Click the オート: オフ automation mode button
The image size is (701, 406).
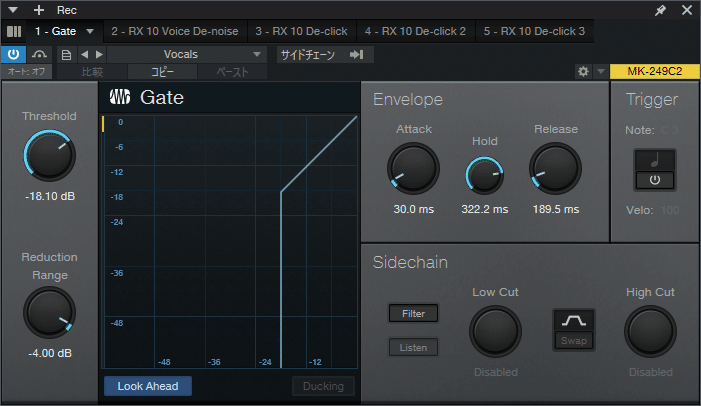(26, 72)
